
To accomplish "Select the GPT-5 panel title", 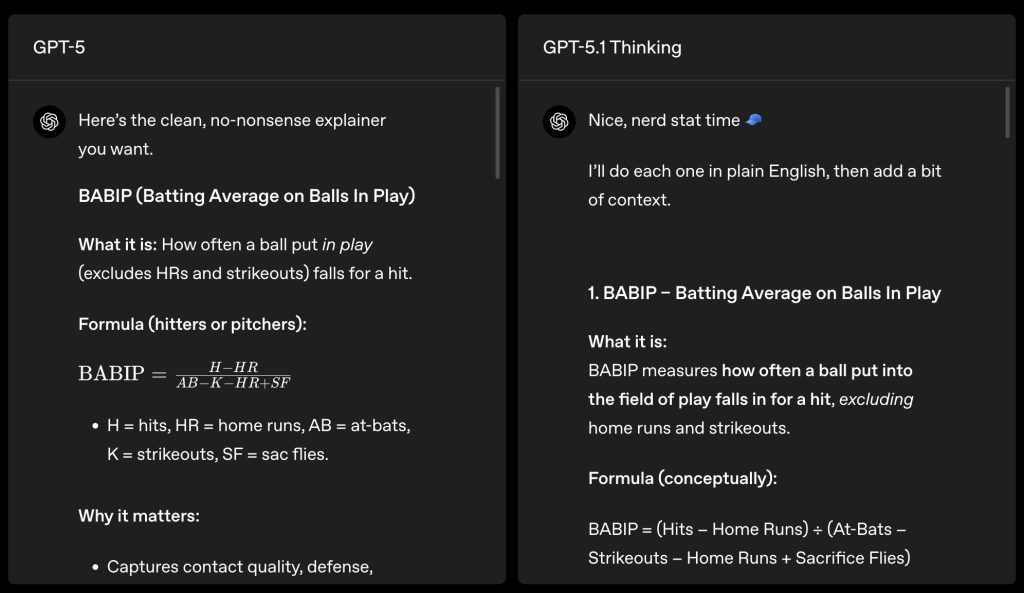I will pos(59,47).
